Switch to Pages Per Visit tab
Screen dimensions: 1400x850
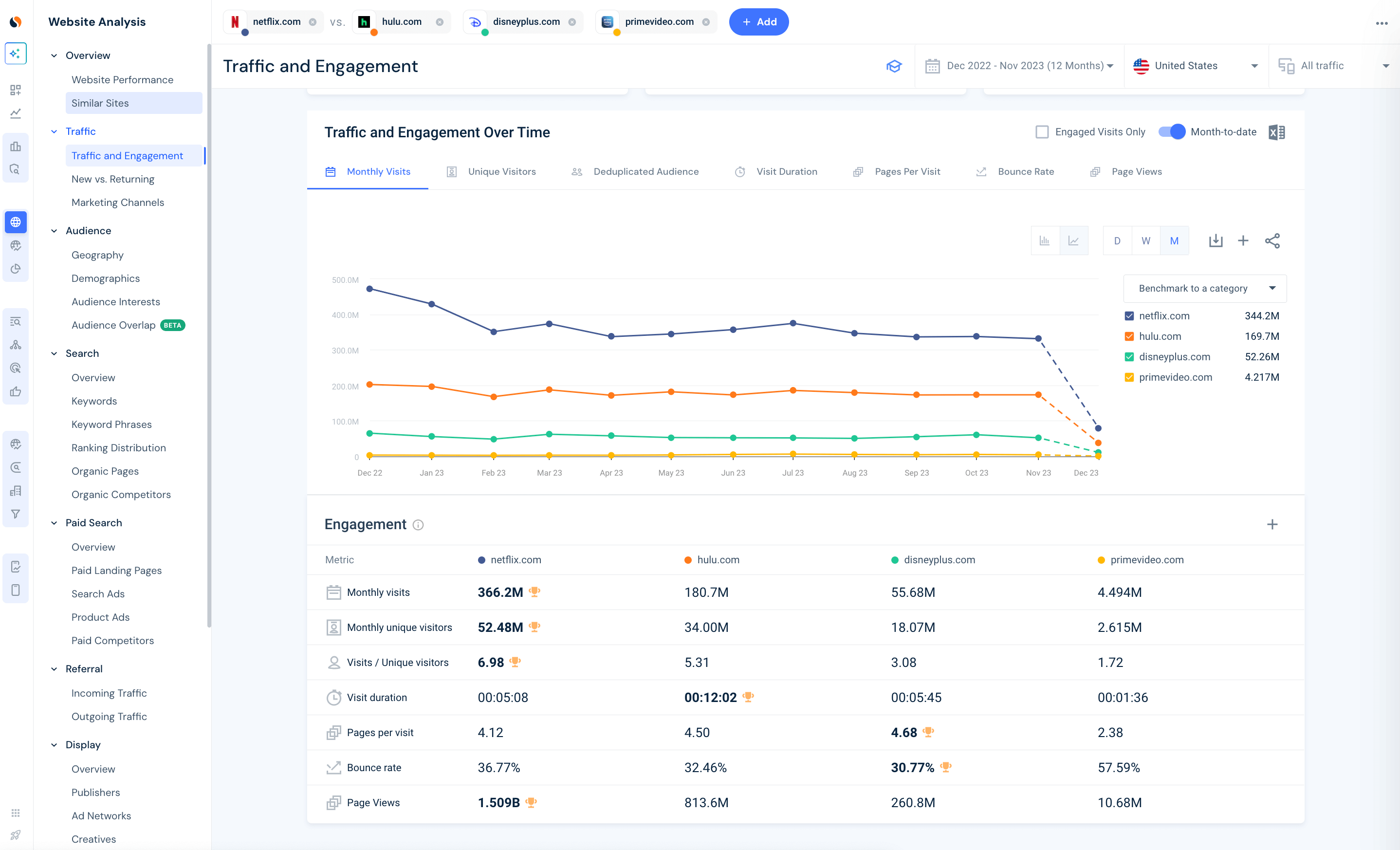tap(897, 171)
